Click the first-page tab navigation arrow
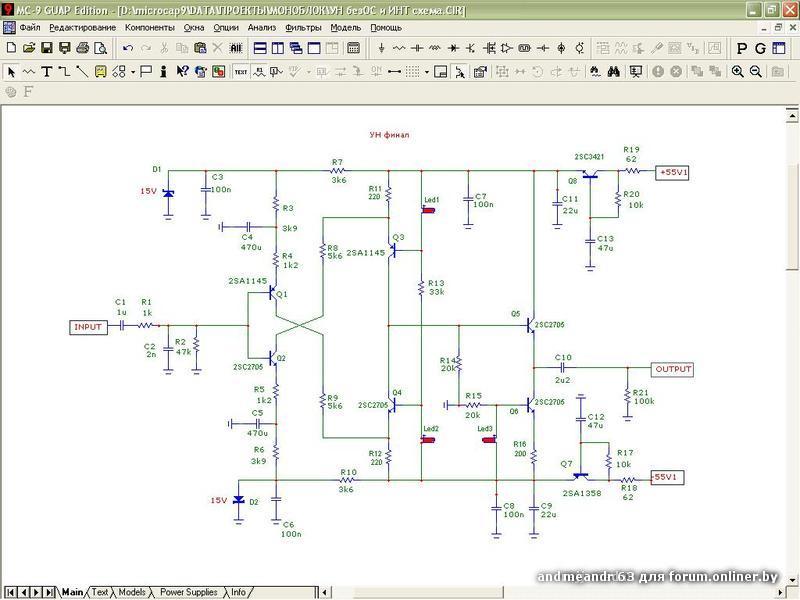Viewport: 800px width, 600px height. tap(9, 592)
